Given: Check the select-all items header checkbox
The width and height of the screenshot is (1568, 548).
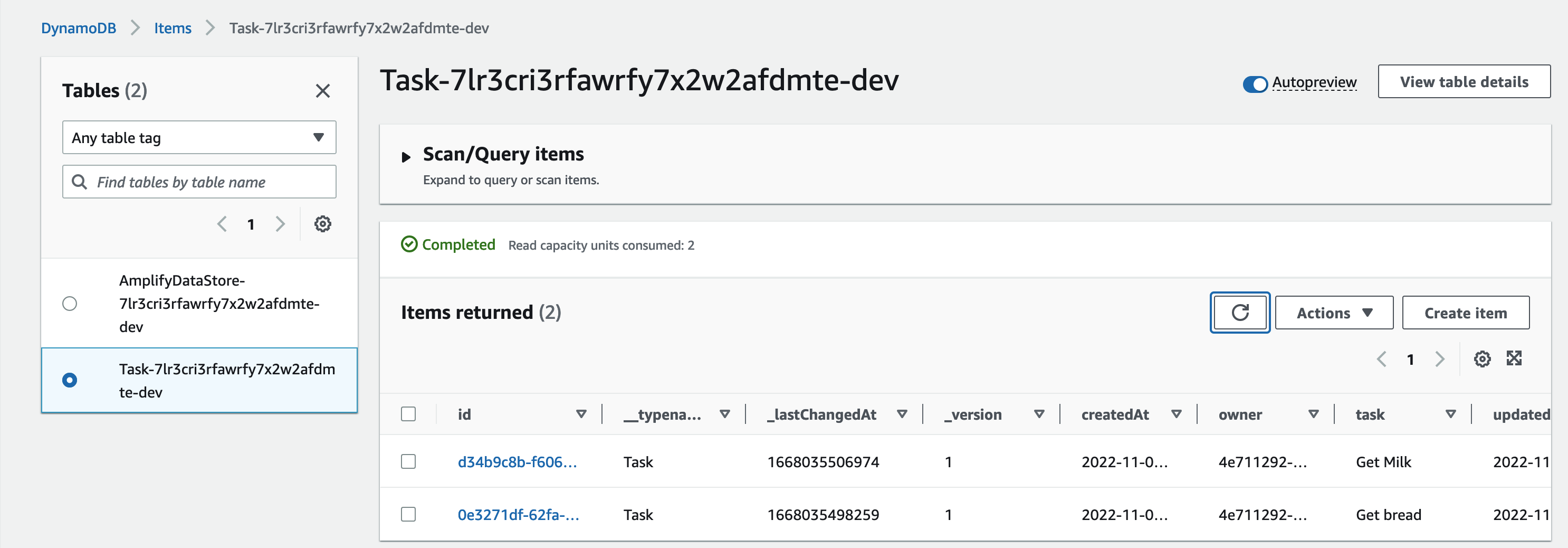Looking at the screenshot, I should tap(408, 414).
